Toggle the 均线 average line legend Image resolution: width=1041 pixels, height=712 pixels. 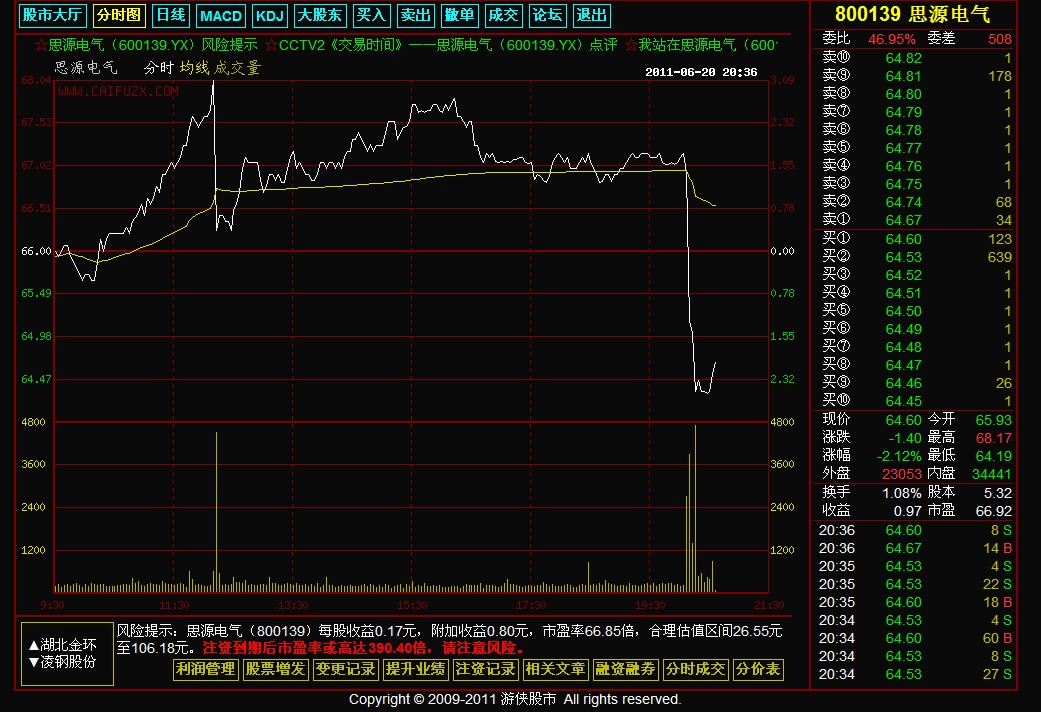(x=194, y=68)
